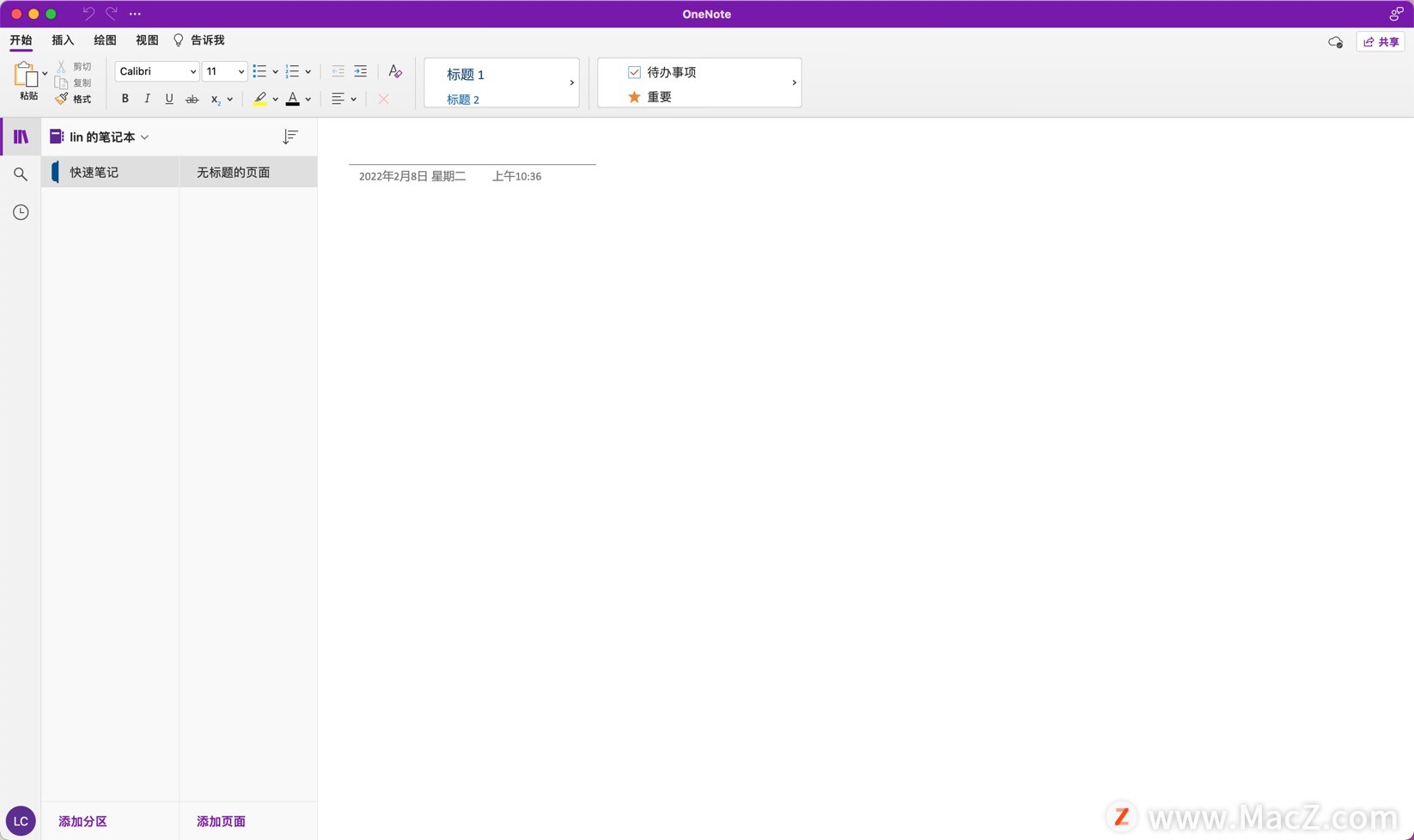Click the date 2022年2月8日 星期二
1414x840 pixels.
(412, 176)
